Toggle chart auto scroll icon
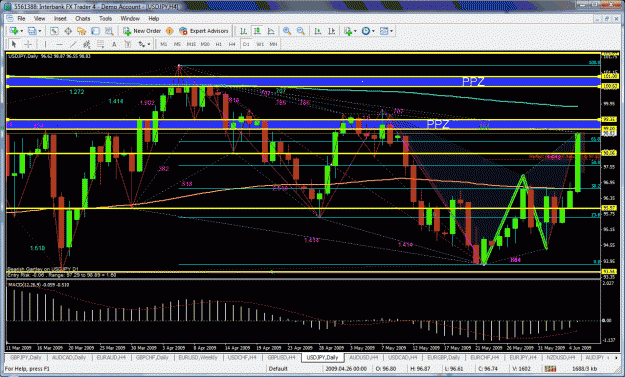 click(x=318, y=31)
